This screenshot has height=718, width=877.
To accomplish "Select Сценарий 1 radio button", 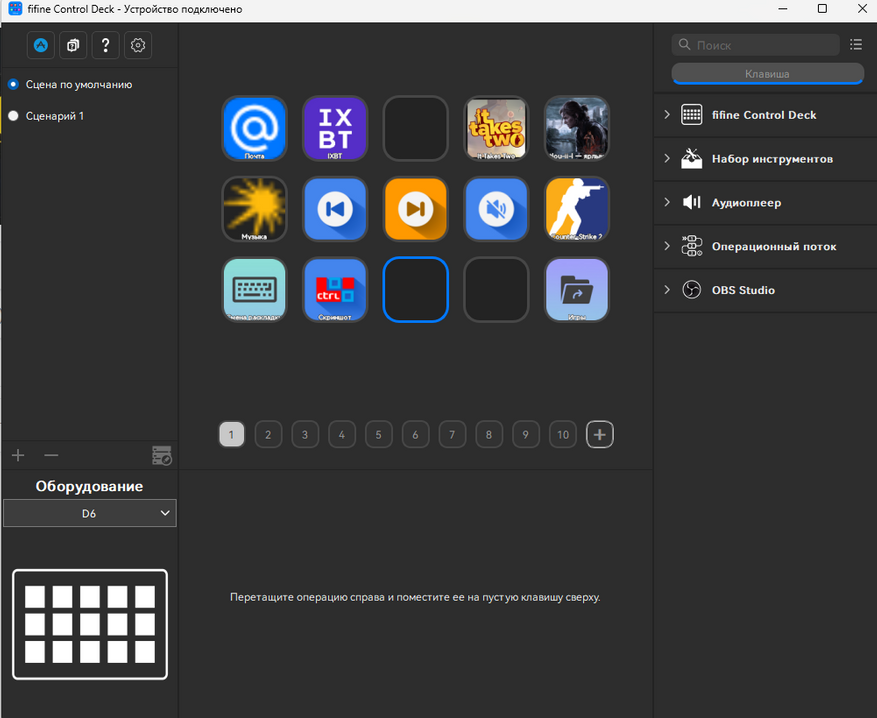I will pos(13,116).
